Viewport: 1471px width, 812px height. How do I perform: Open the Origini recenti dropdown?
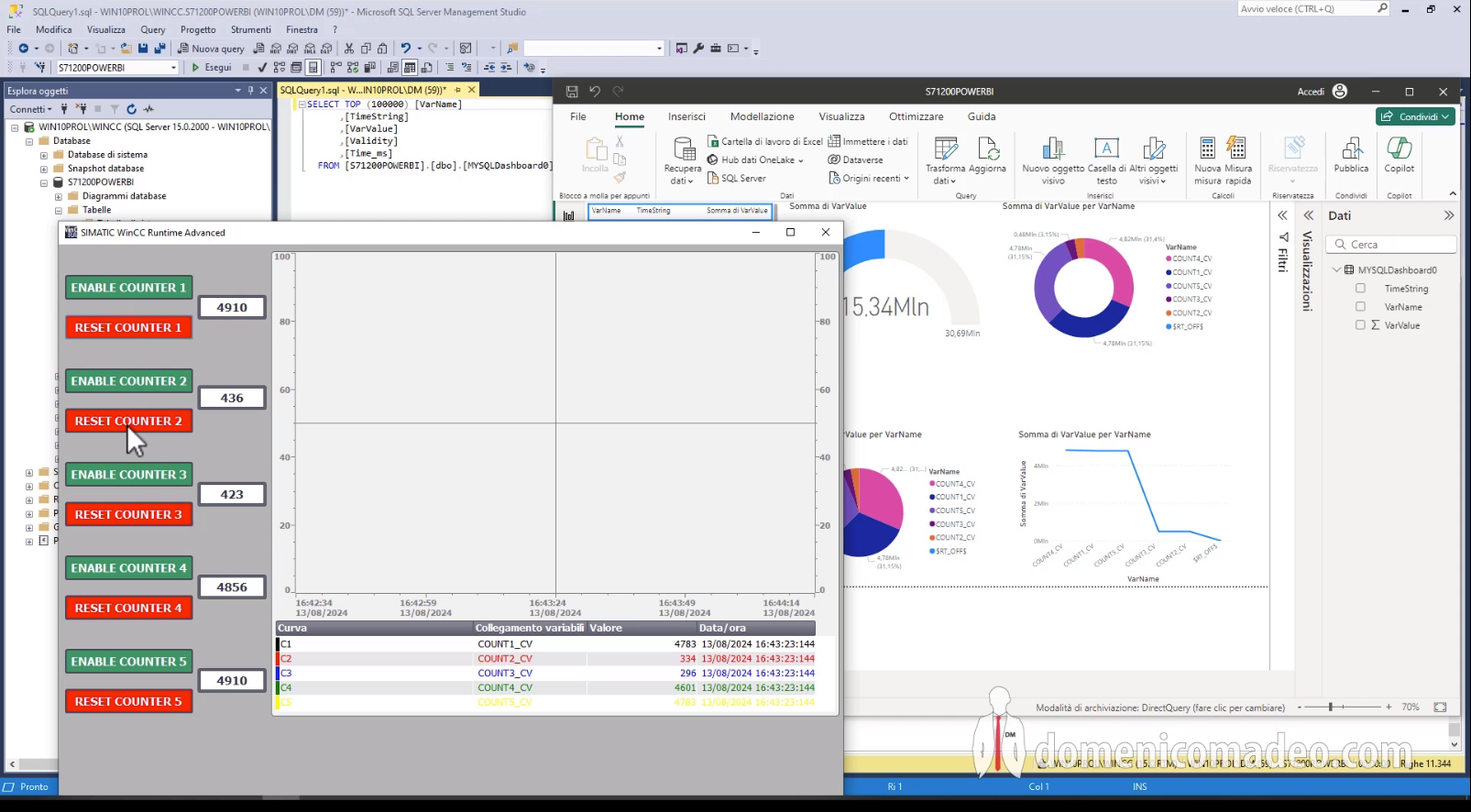(869, 179)
